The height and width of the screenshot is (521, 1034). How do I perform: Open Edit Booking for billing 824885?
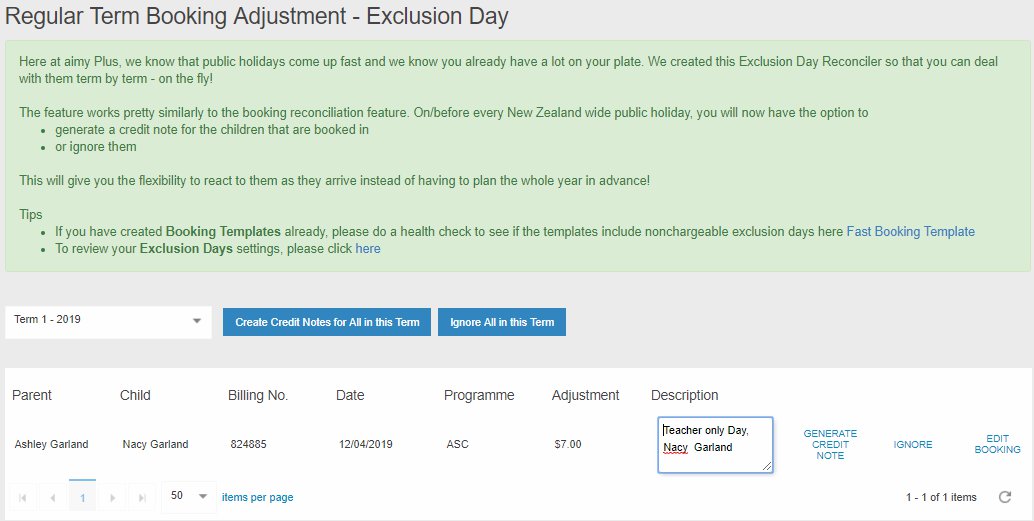(997, 445)
